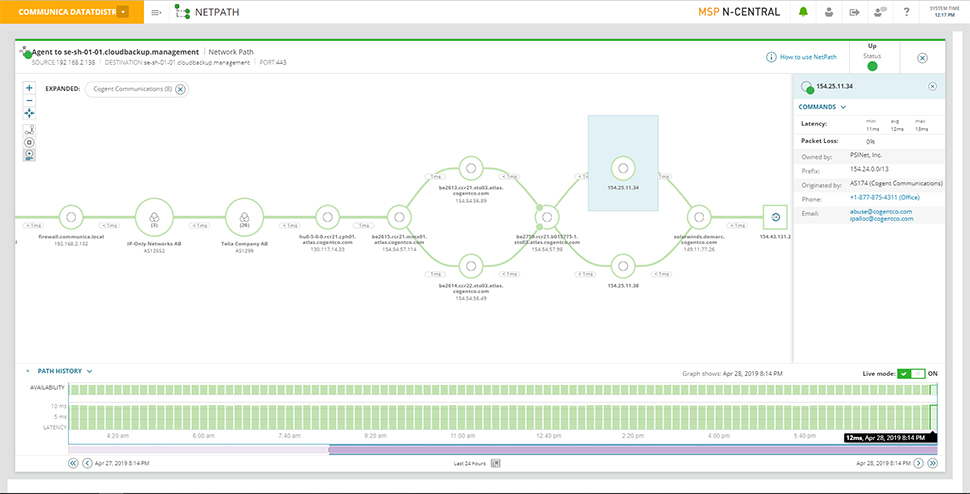Click the purple history range slider
Screen dimensions: 970x494
pos(633,449)
